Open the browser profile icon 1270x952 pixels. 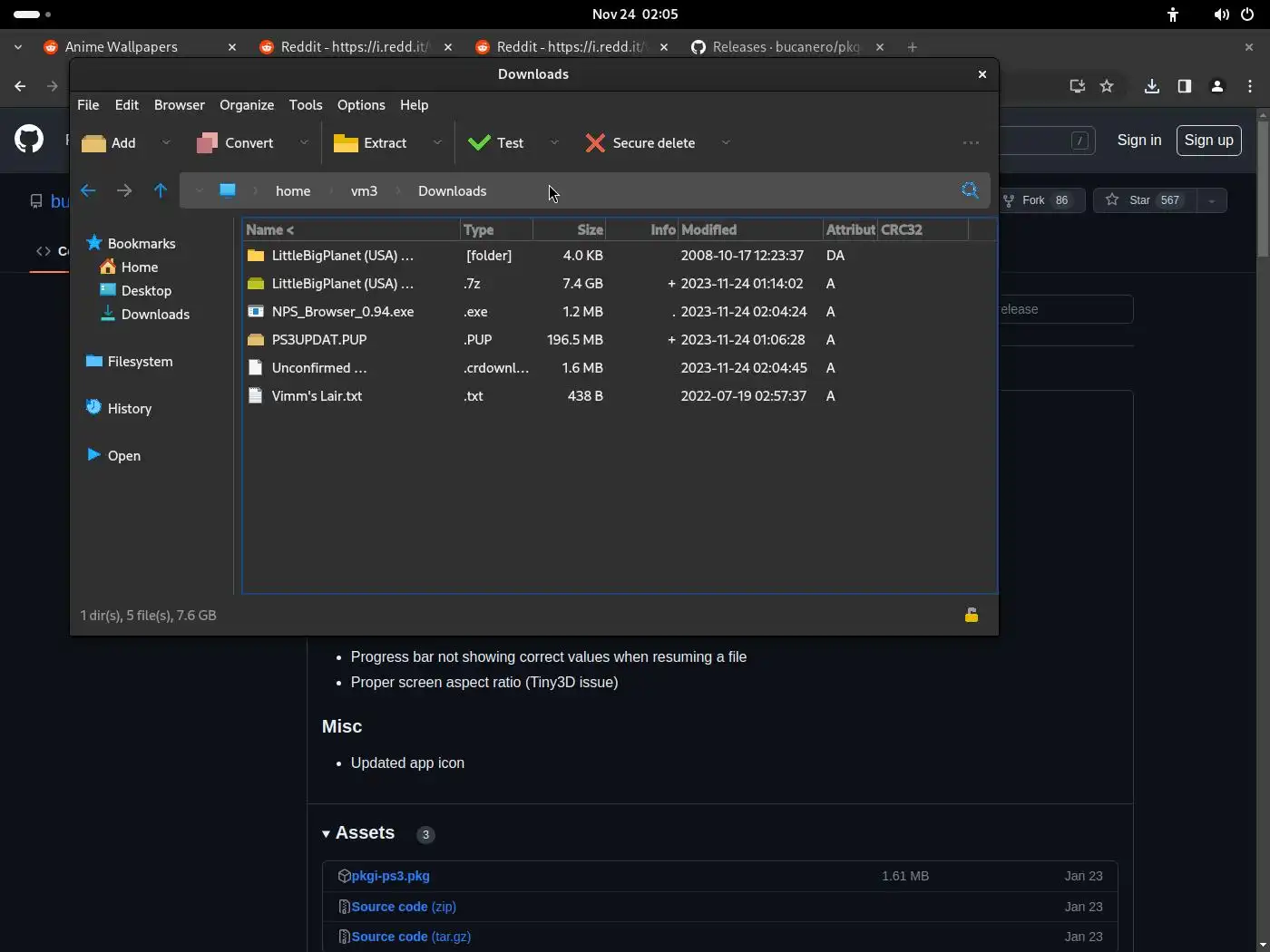click(x=1217, y=86)
